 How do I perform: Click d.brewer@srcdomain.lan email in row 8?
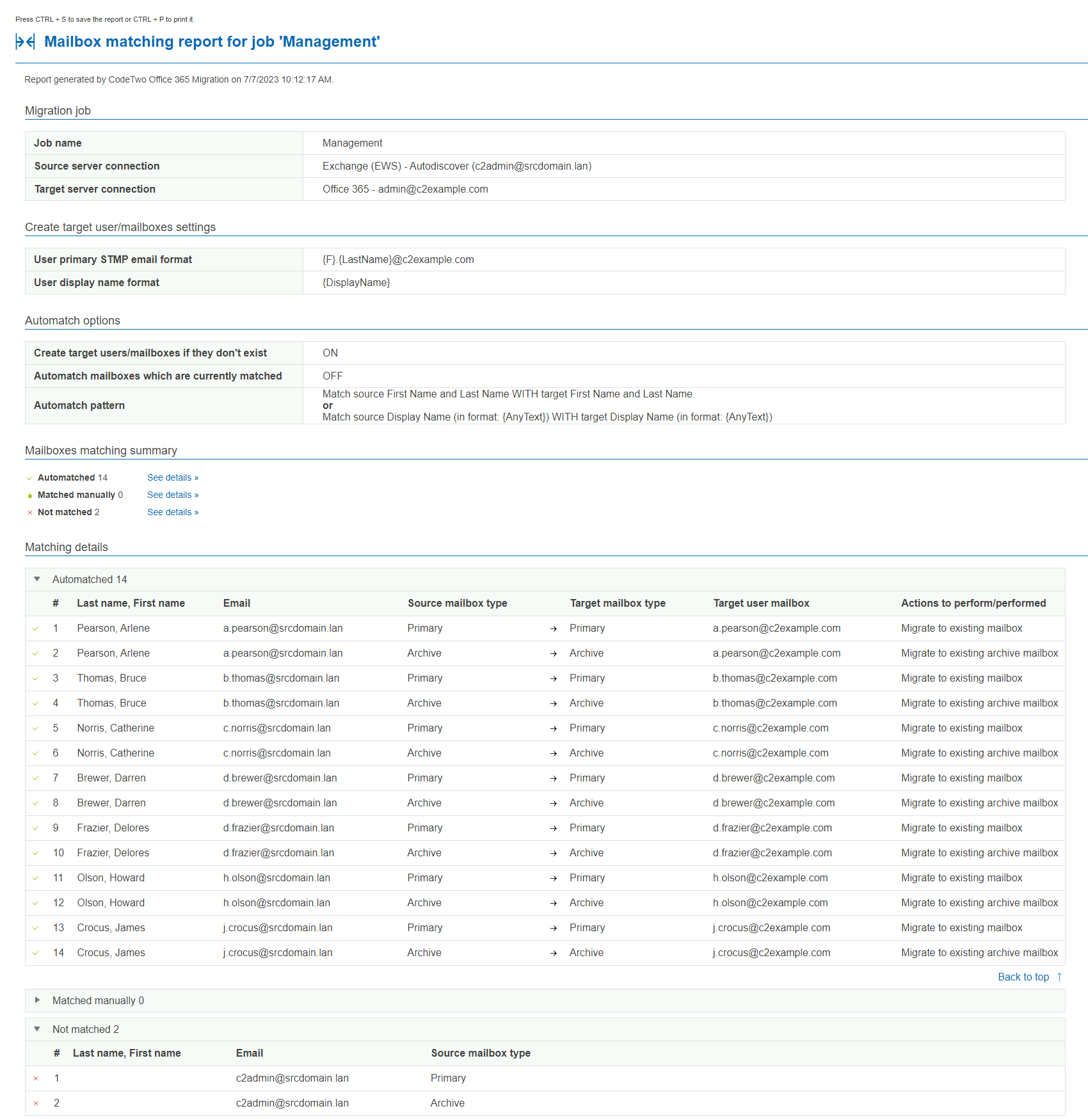(280, 803)
